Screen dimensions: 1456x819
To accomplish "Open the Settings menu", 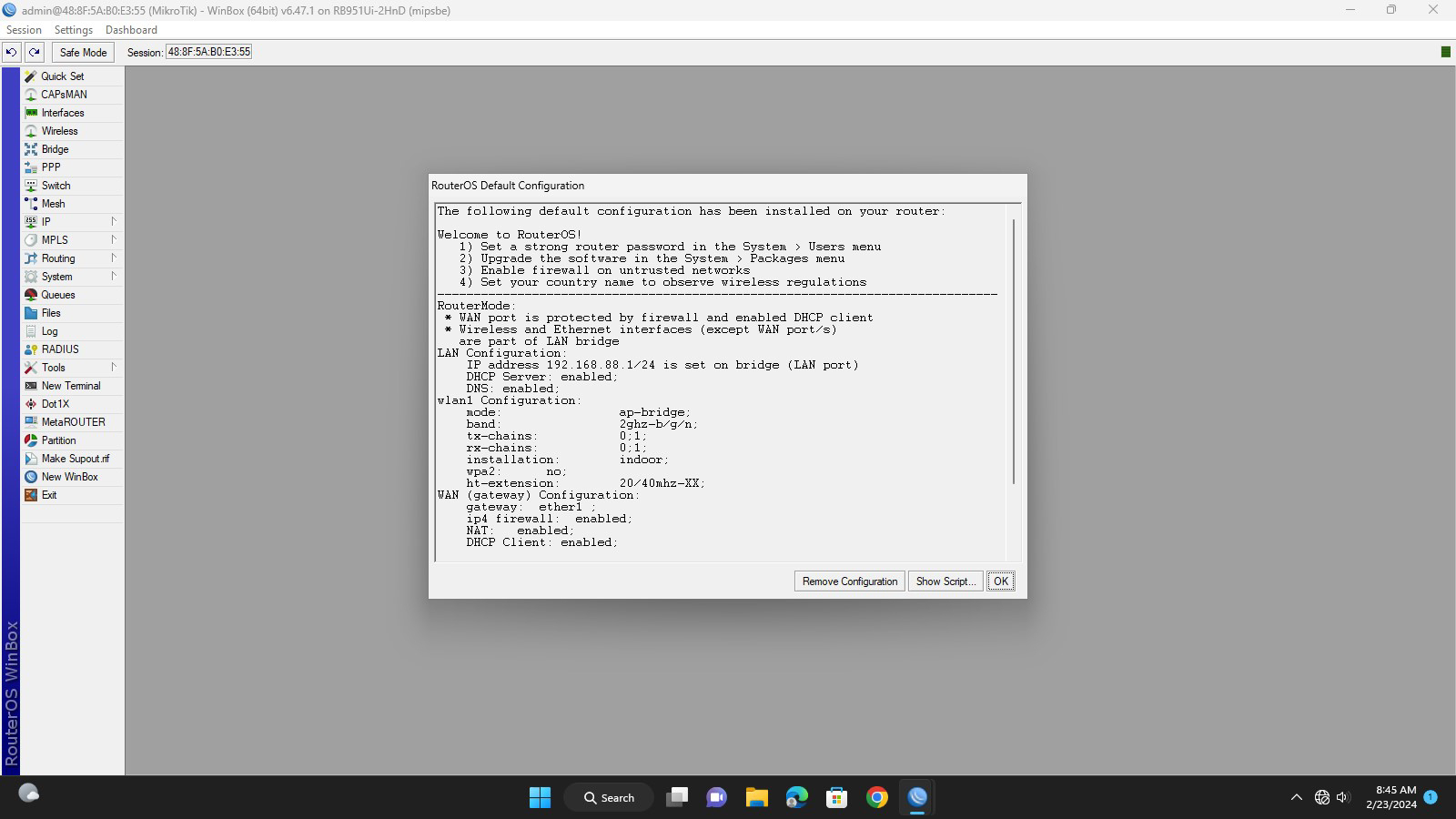I will 74,30.
